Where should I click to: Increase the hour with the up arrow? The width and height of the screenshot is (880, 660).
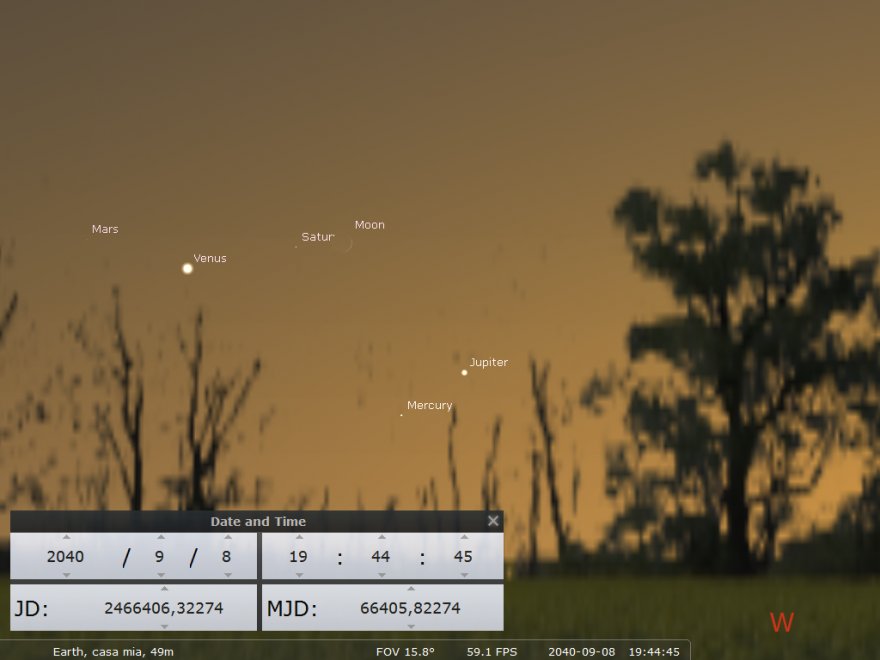pyautogui.click(x=299, y=538)
